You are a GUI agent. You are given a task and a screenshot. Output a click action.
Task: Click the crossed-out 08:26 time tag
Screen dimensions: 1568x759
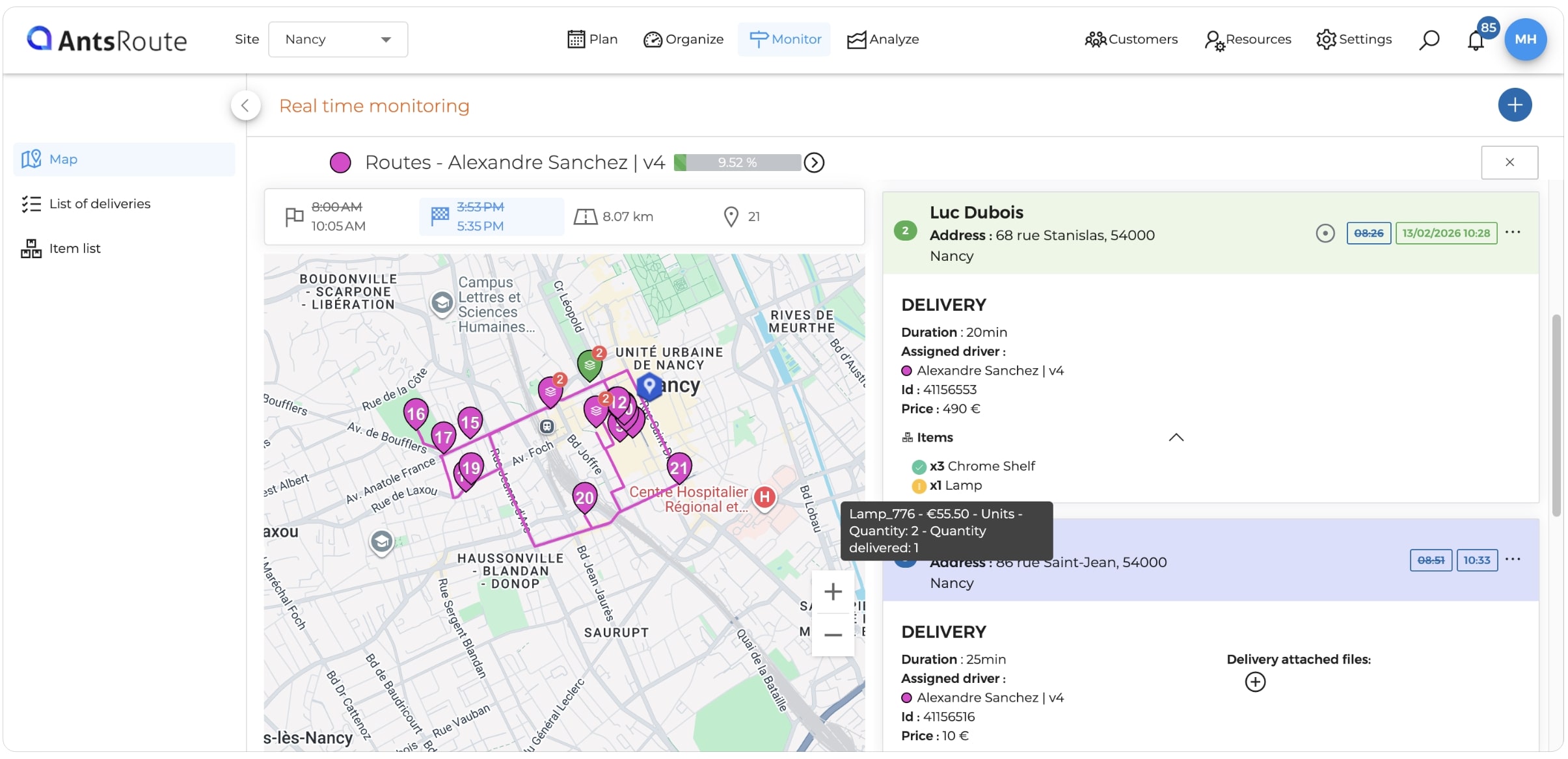pyautogui.click(x=1368, y=233)
